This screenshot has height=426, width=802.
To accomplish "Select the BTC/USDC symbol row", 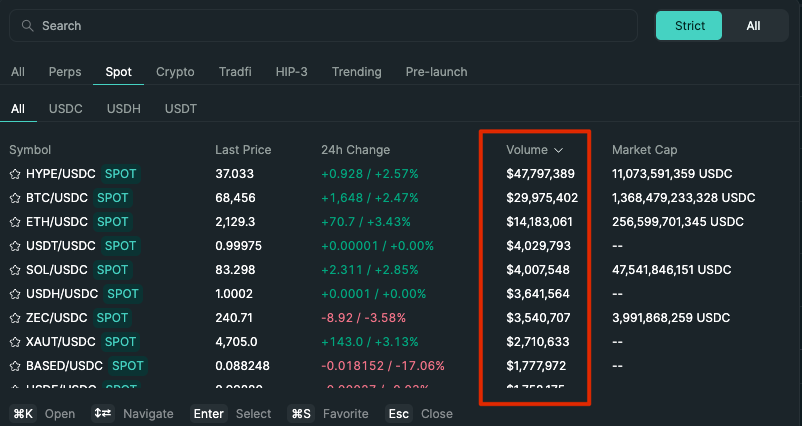I will pos(399,198).
